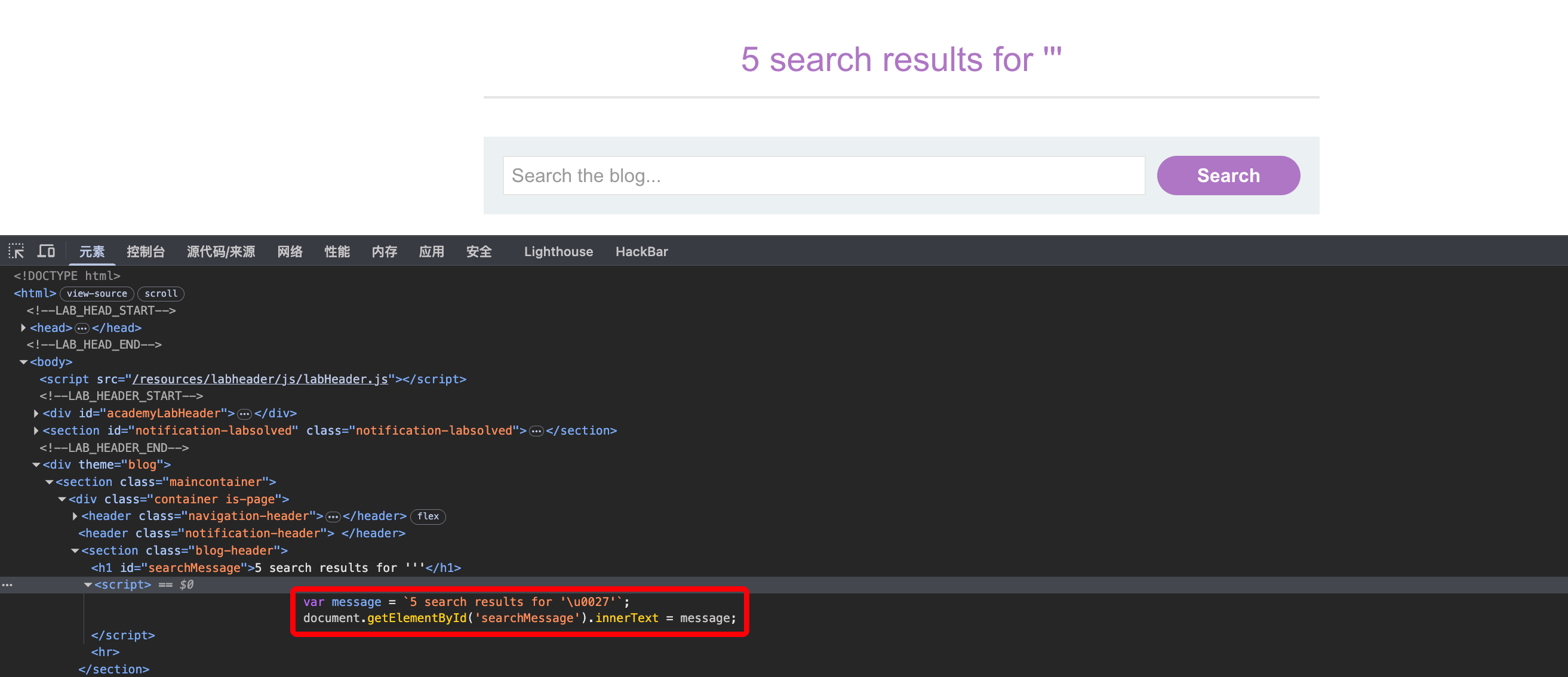Click ellipsis in navigation-header element
Viewport: 1568px width, 677px height.
[x=333, y=517]
